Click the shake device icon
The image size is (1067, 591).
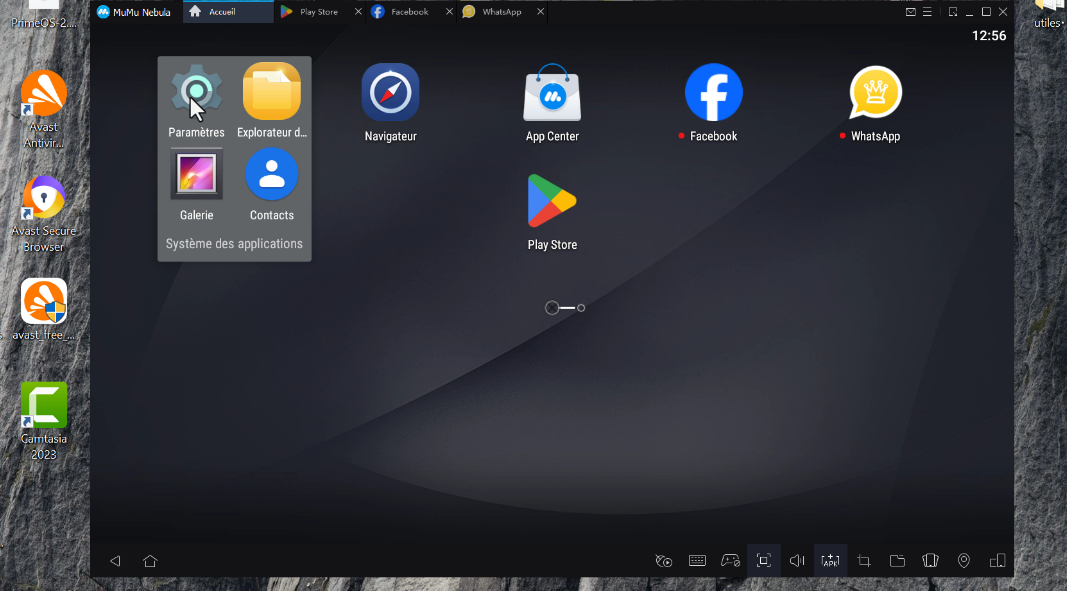pos(930,561)
